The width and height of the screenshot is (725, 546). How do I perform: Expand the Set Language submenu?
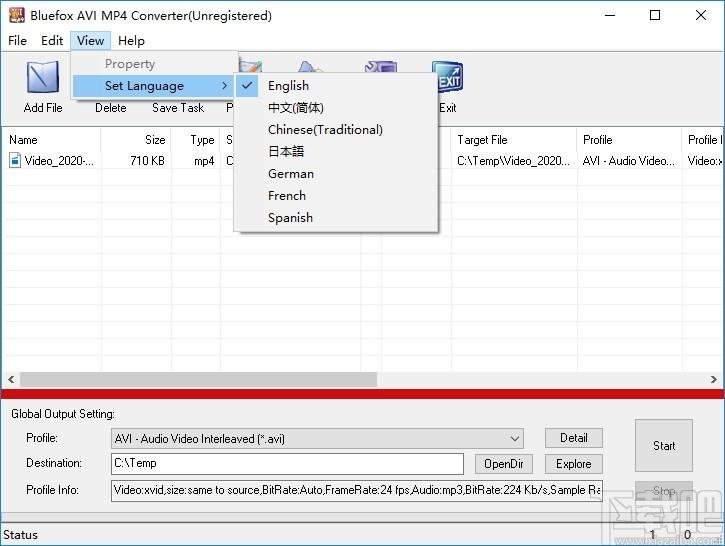pos(154,86)
